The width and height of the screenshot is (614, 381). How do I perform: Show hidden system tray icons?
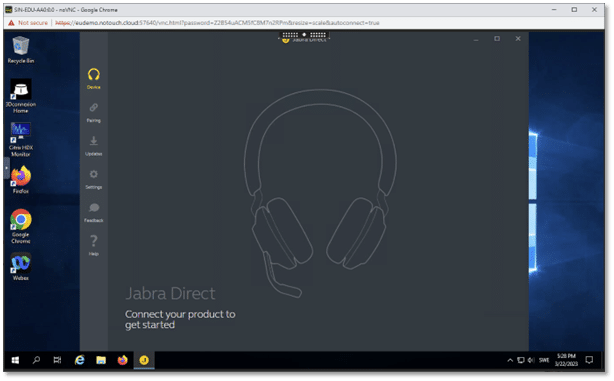tap(510, 361)
